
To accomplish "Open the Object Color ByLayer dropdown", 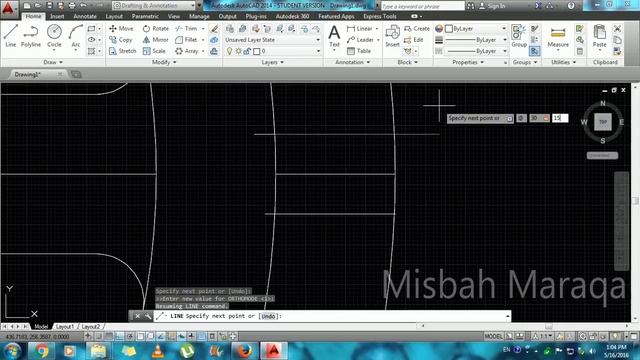I will pyautogui.click(x=476, y=29).
